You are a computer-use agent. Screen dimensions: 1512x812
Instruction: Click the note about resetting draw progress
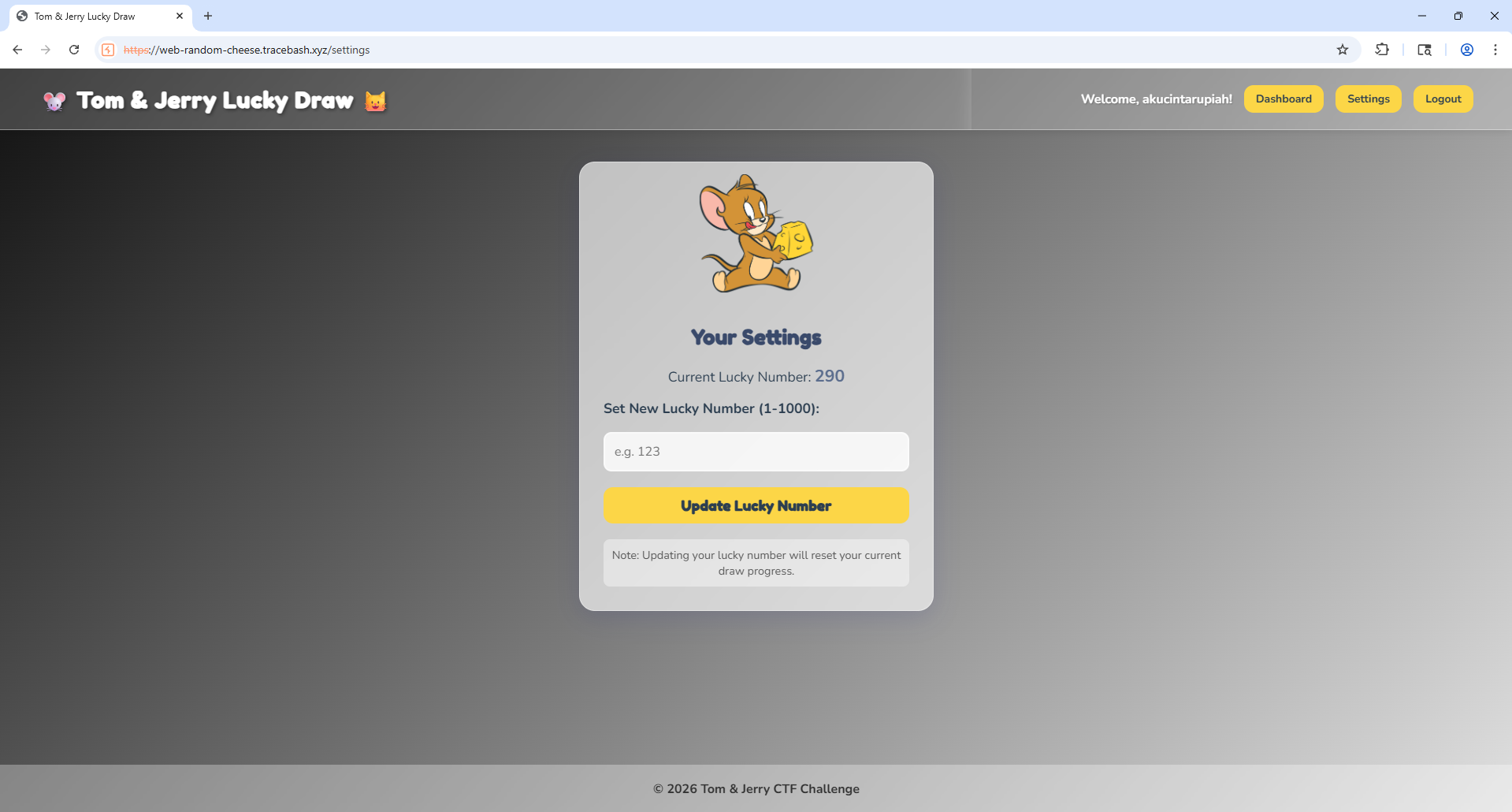click(756, 563)
